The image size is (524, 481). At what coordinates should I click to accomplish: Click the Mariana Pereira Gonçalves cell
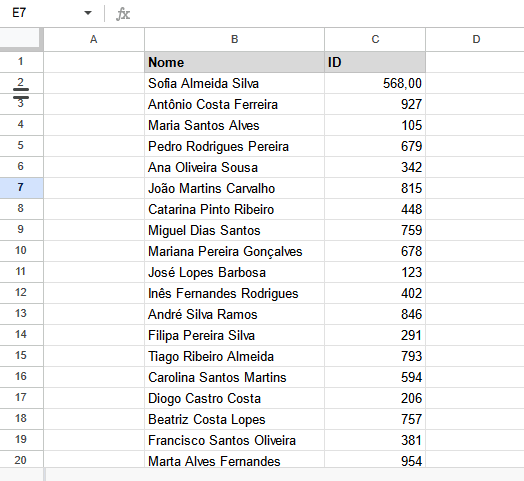click(234, 251)
